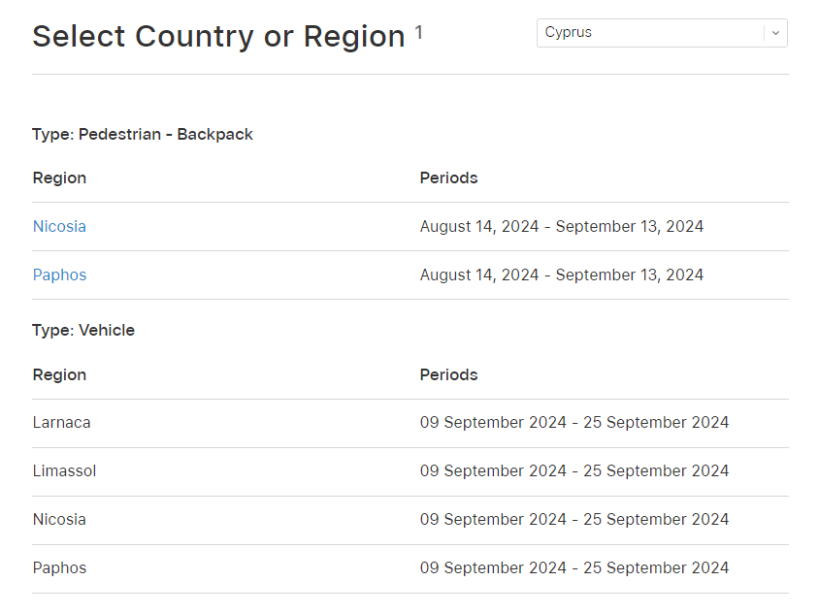Select the Limassol vehicle row

(410, 471)
